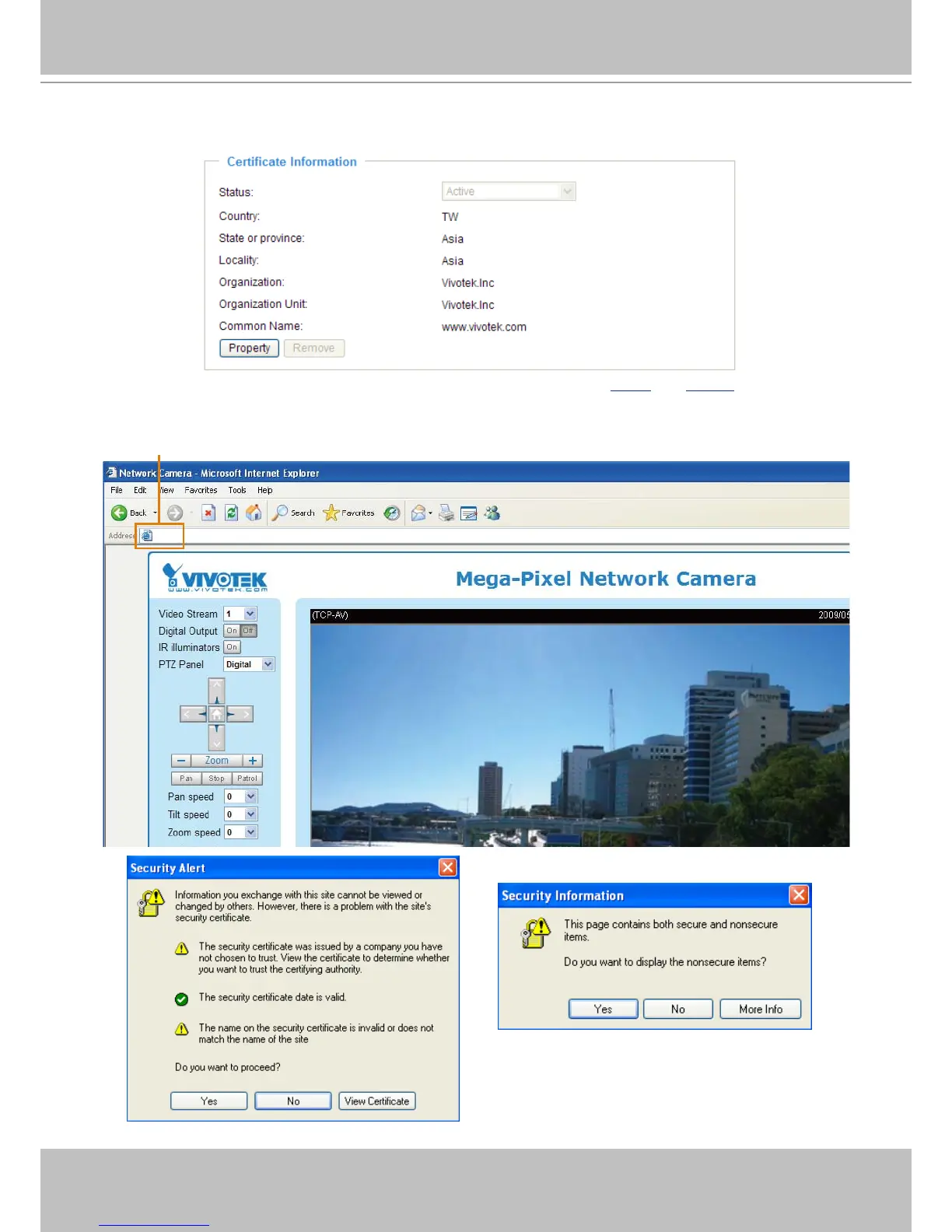Screen dimensions: 952x1232
Task: Click the Back arrow in Internet Explorer
Action: (x=119, y=513)
